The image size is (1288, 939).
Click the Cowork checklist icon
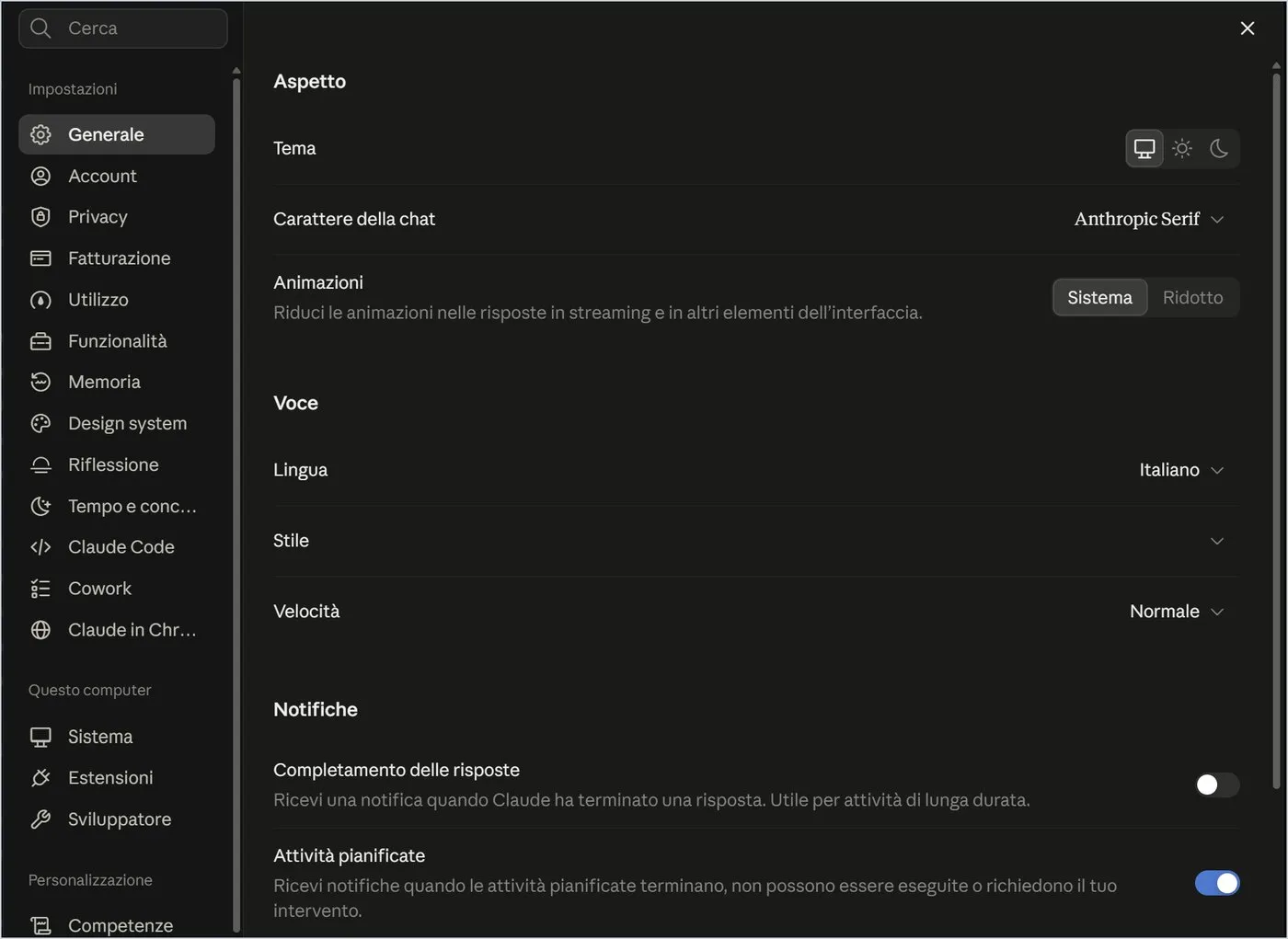tap(40, 589)
